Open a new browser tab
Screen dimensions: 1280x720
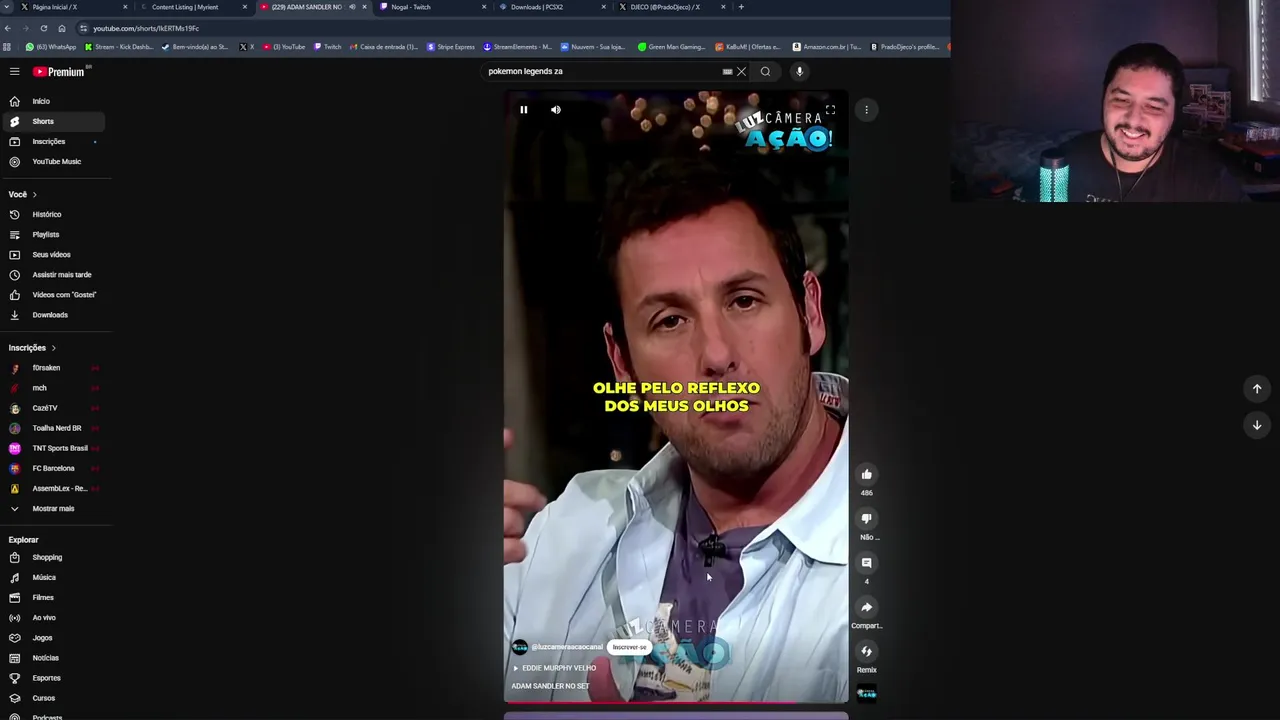coord(741,7)
